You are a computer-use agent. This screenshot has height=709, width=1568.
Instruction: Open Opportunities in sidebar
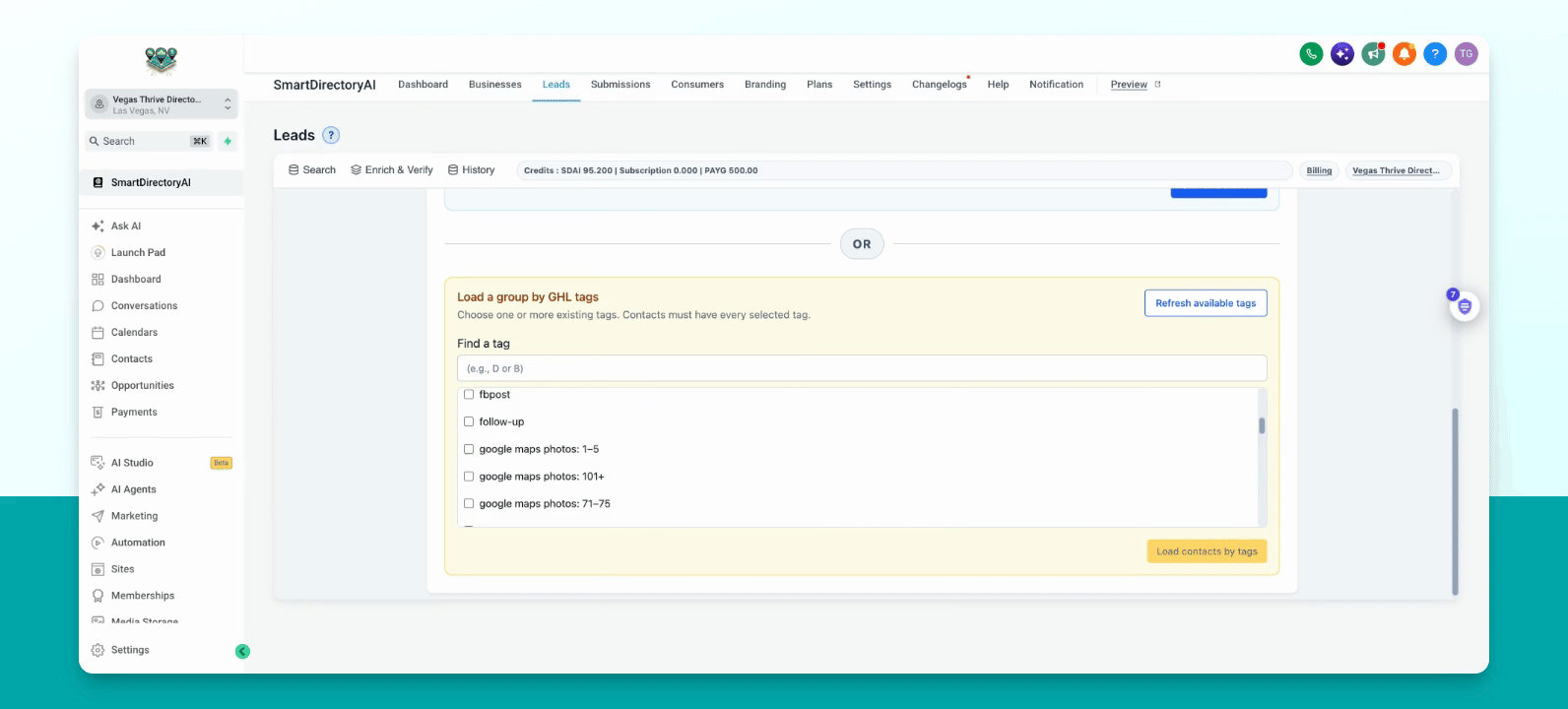click(142, 385)
